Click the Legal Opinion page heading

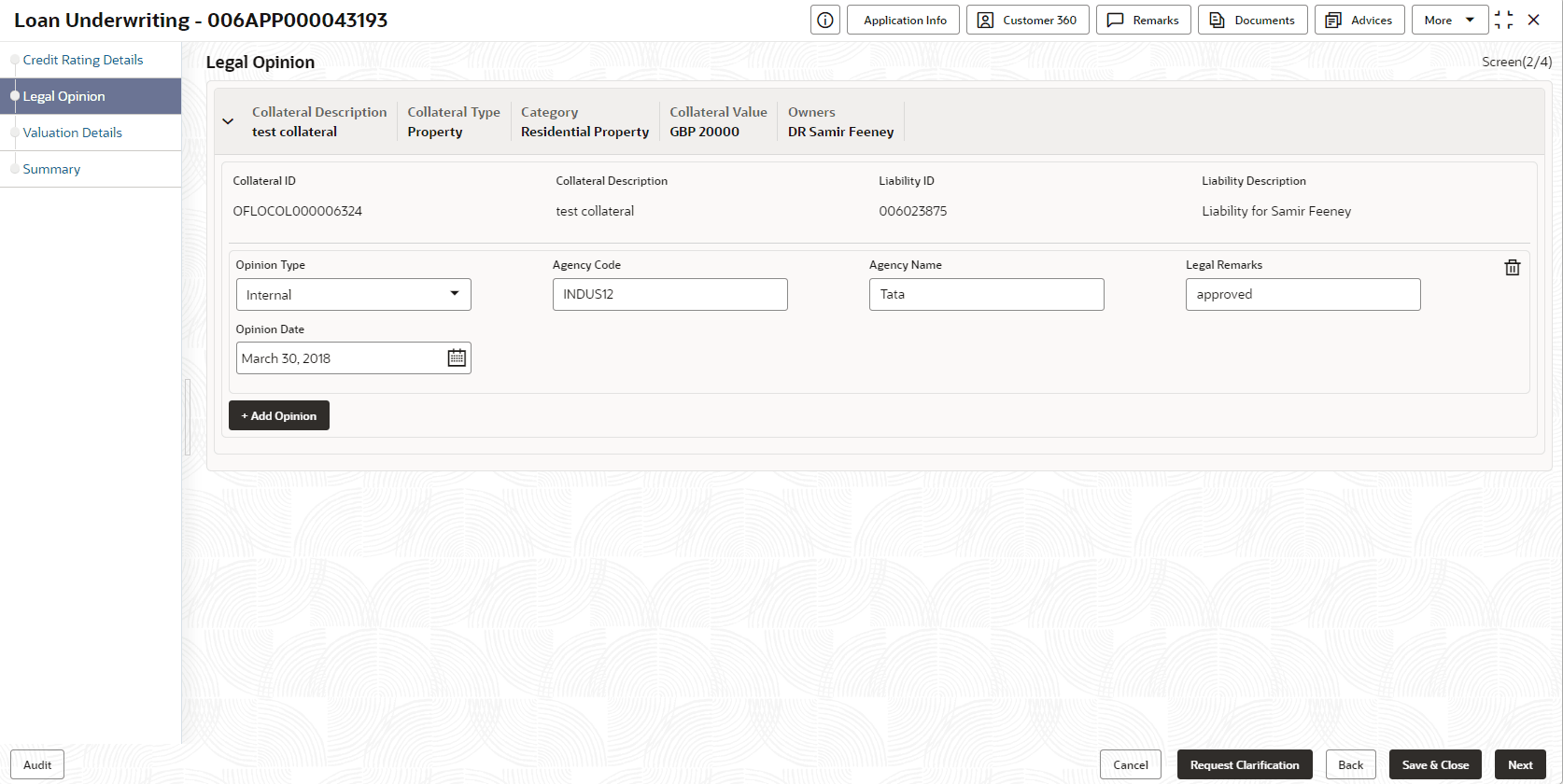260,63
